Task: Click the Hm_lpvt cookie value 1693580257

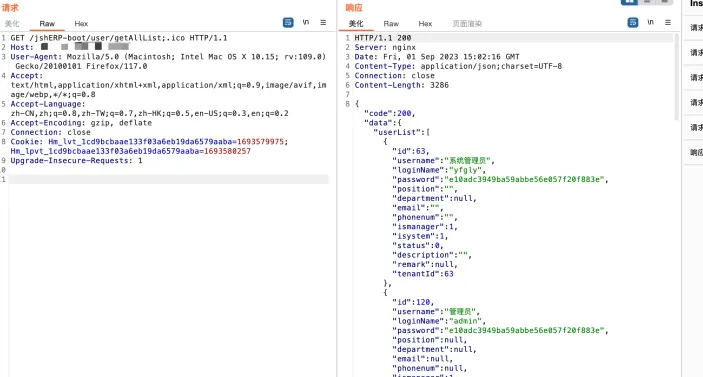Action: pyautogui.click(x=227, y=151)
